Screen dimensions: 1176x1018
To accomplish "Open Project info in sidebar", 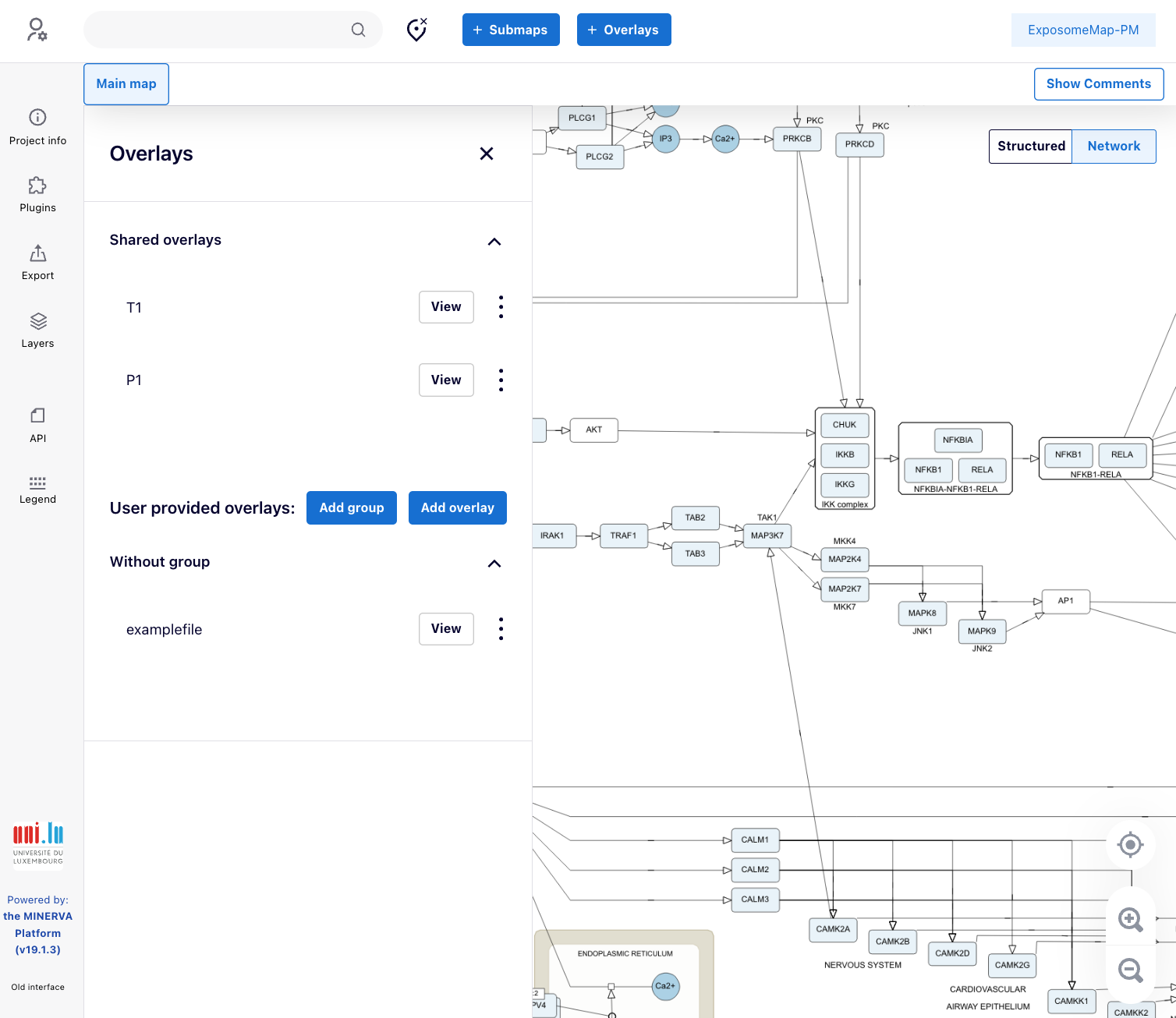I will click(37, 127).
